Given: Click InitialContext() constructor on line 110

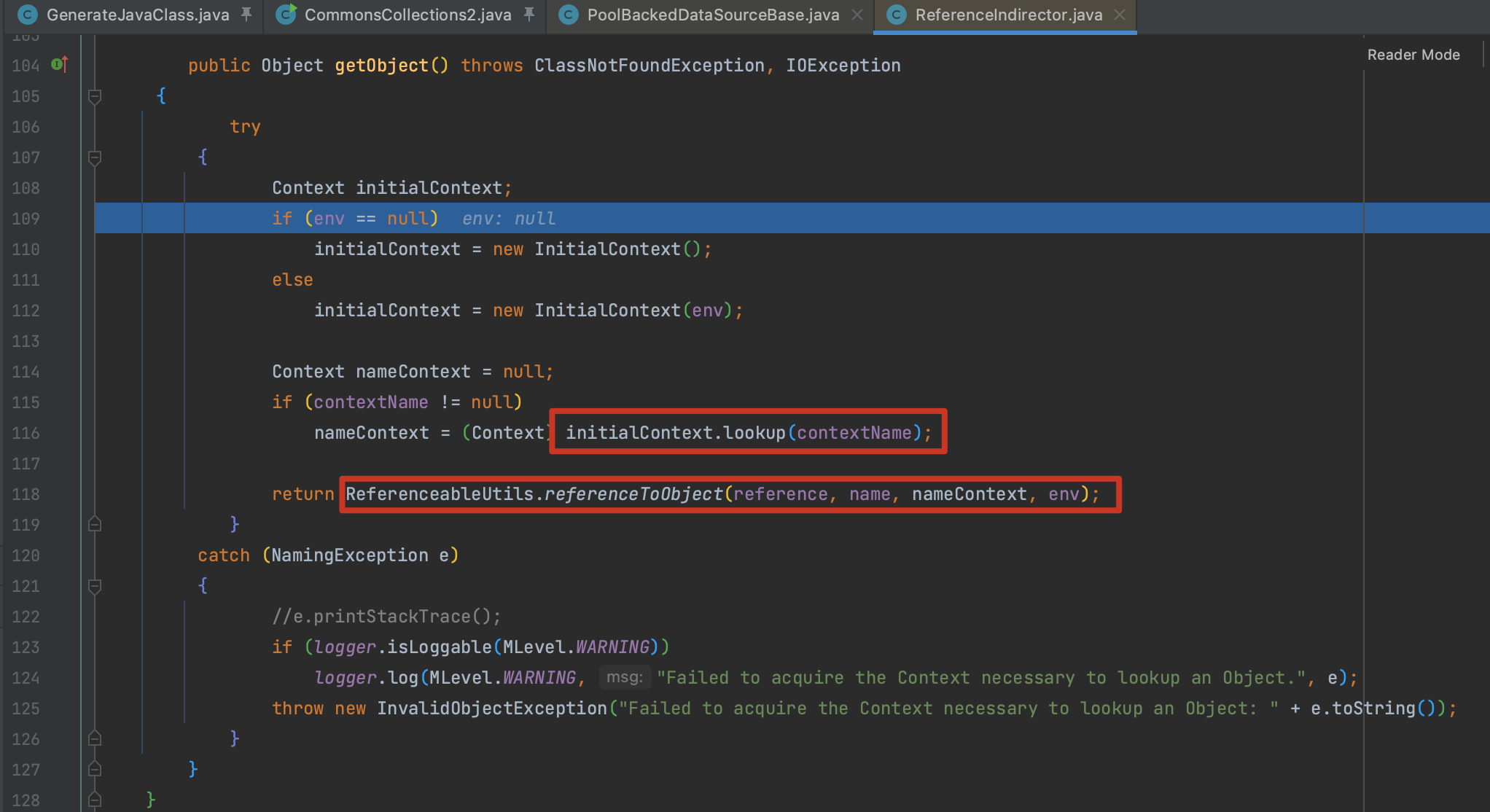Looking at the screenshot, I should [x=617, y=249].
